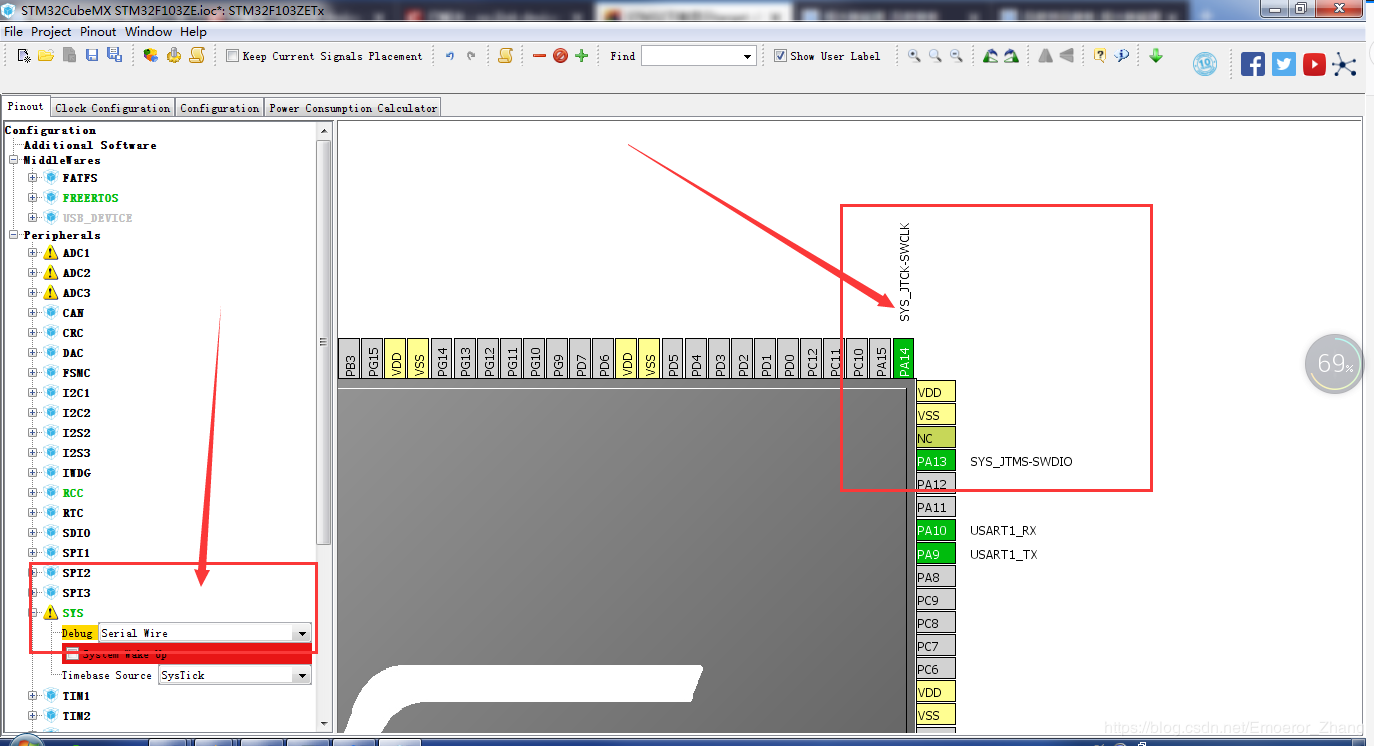1374x746 pixels.
Task: Click the green download updates arrow
Action: pyautogui.click(x=1156, y=56)
